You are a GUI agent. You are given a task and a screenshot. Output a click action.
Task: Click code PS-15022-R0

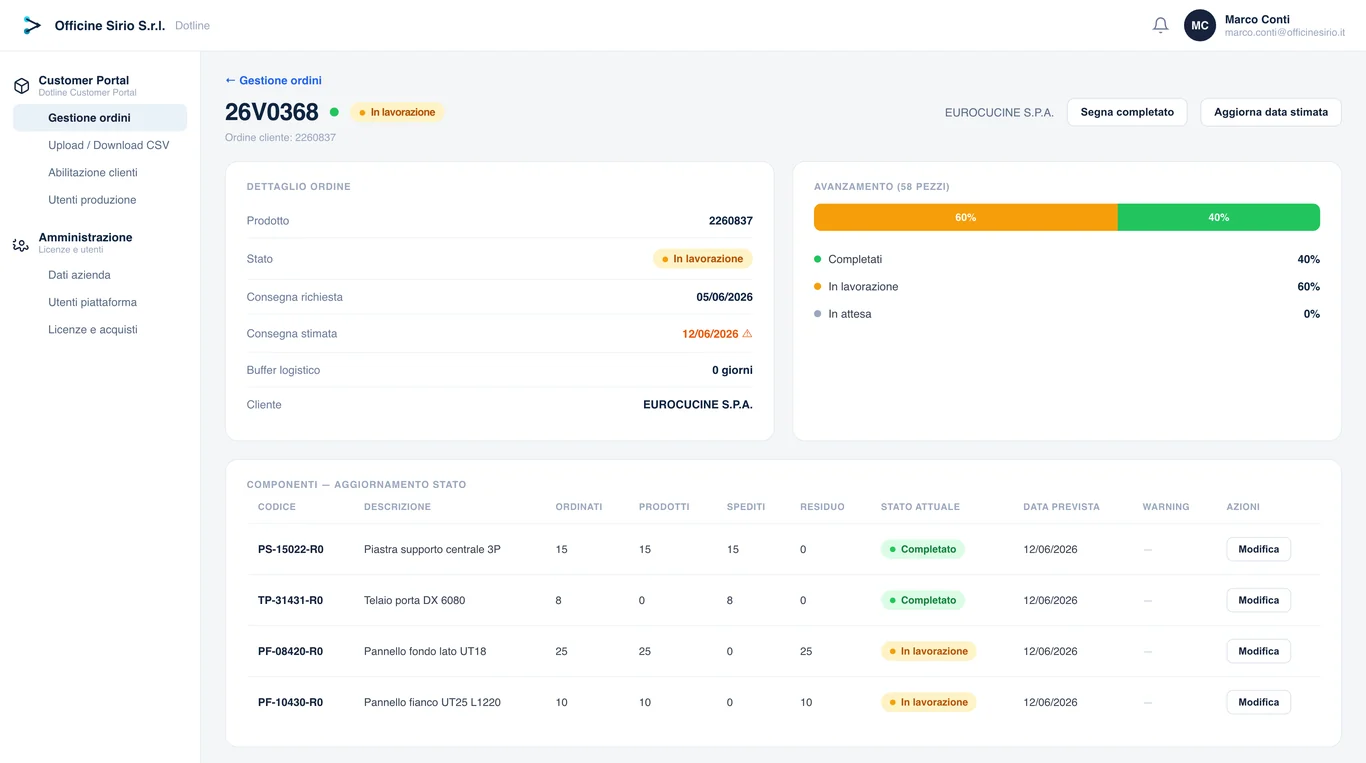point(291,549)
